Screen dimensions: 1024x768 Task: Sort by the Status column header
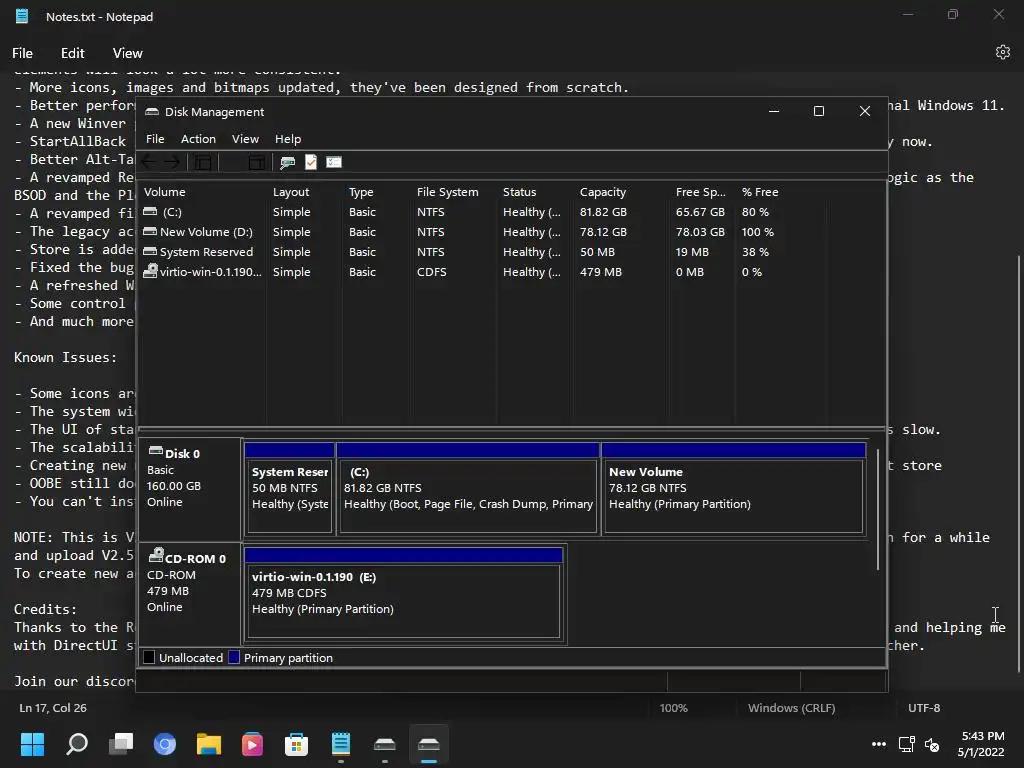click(x=536, y=192)
